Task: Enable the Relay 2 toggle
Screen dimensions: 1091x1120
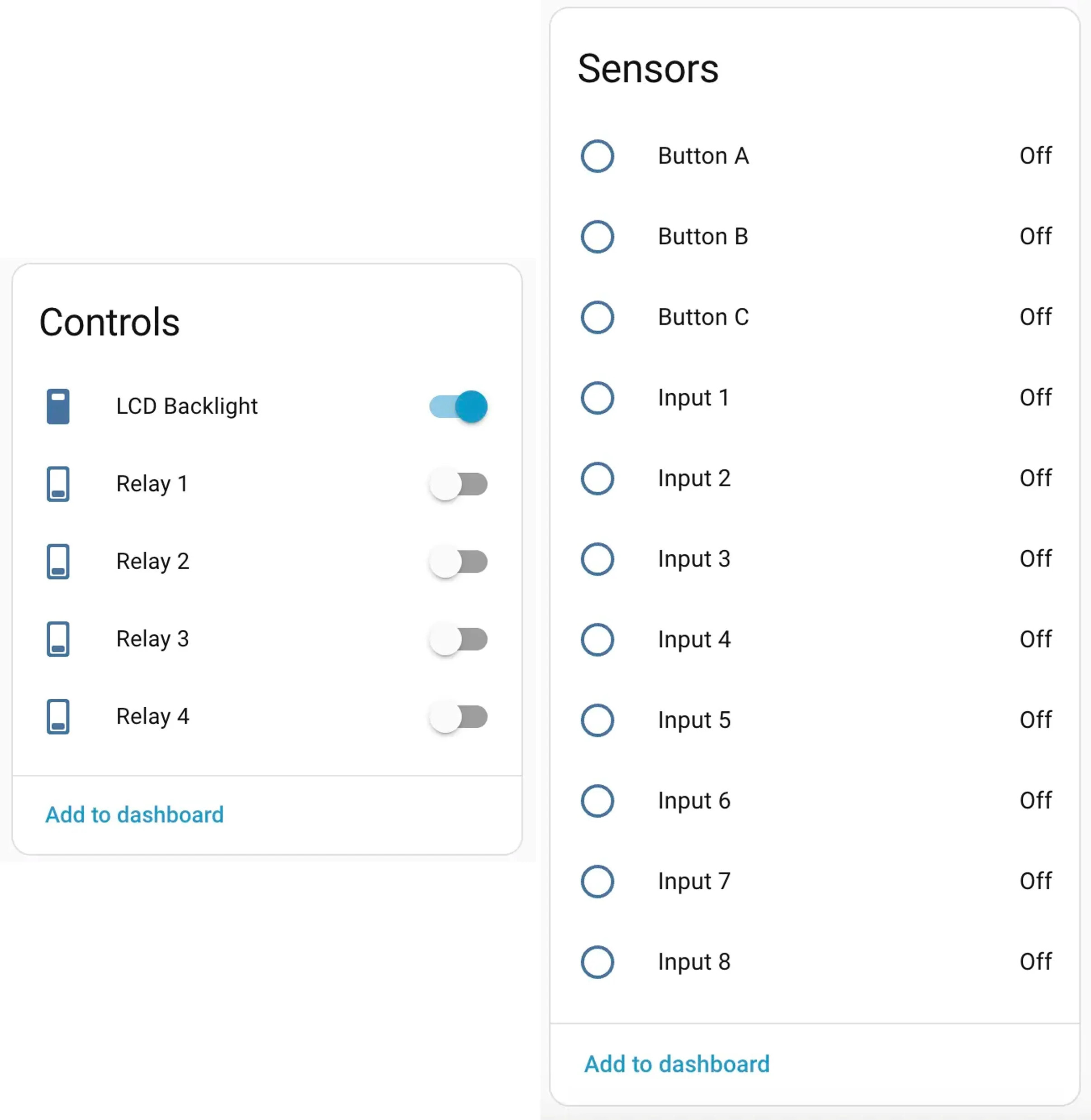Action: click(458, 561)
